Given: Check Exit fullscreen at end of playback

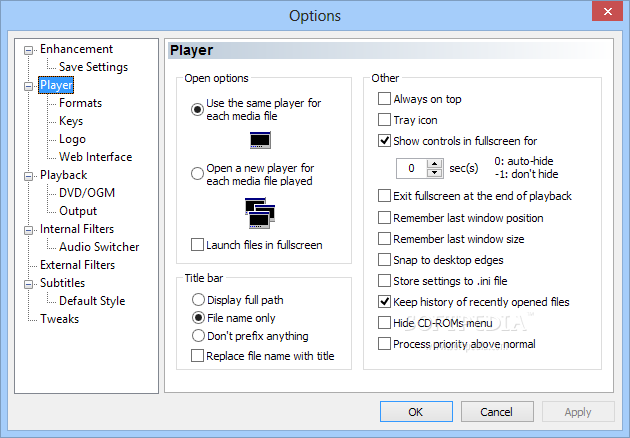Looking at the screenshot, I should (x=384, y=196).
